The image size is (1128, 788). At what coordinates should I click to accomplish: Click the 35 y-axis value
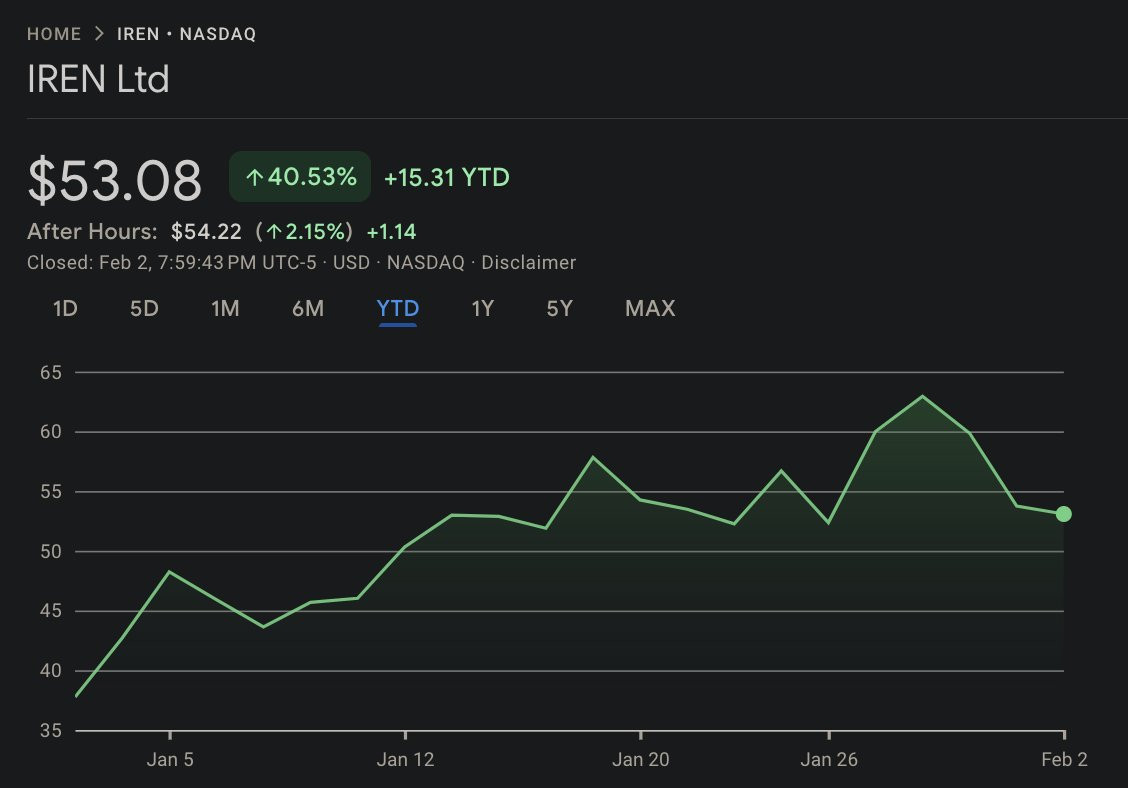pos(51,731)
